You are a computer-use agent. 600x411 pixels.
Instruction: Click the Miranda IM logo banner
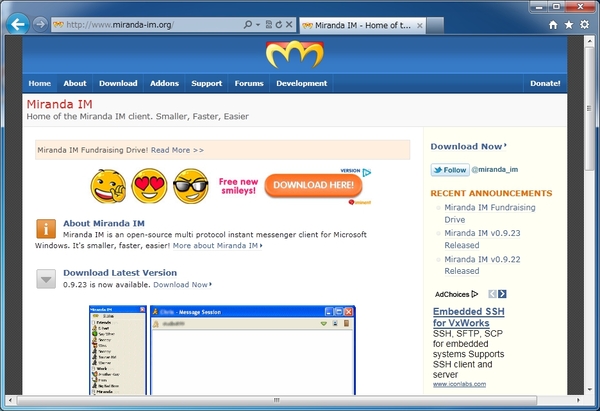tap(295, 54)
